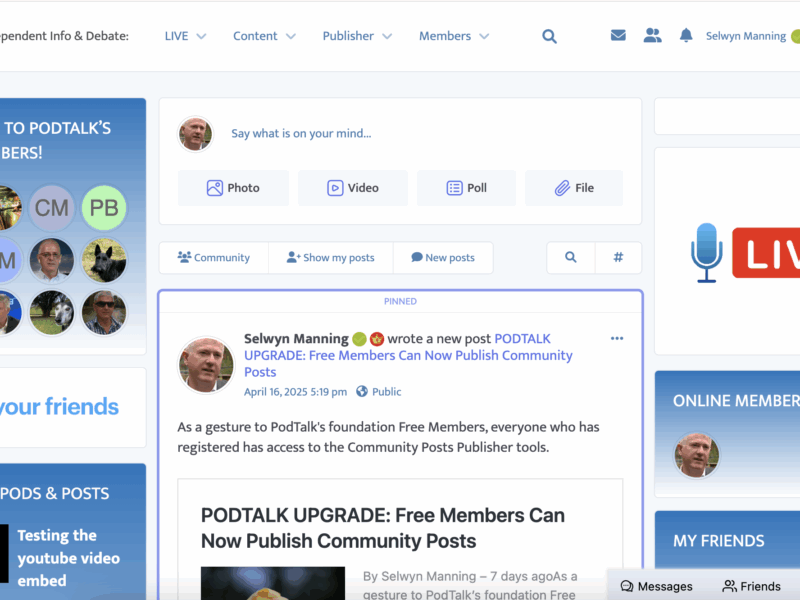The image size is (800, 600).
Task: Click the PB member avatar
Action: (104, 208)
